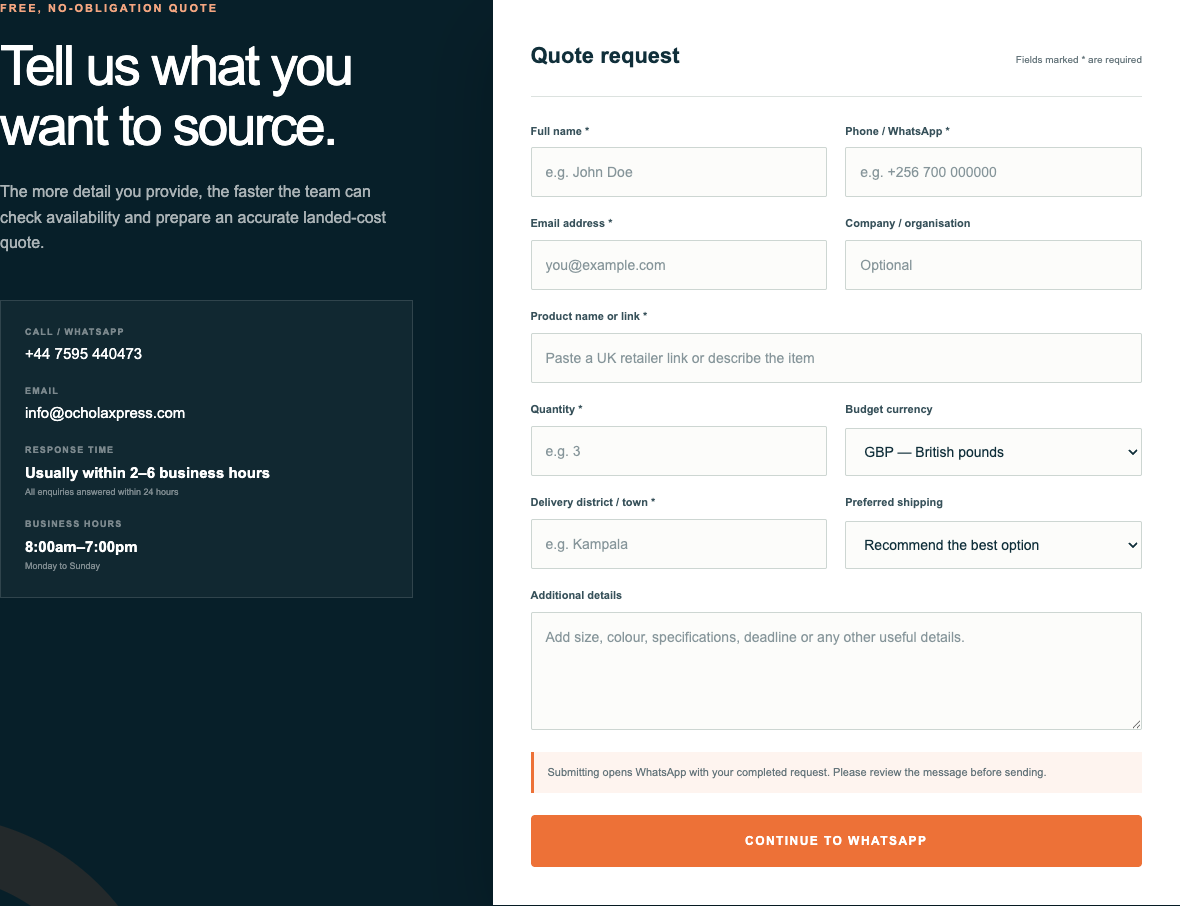Select the Company / organisation field
This screenshot has height=906, width=1180.
coord(993,265)
